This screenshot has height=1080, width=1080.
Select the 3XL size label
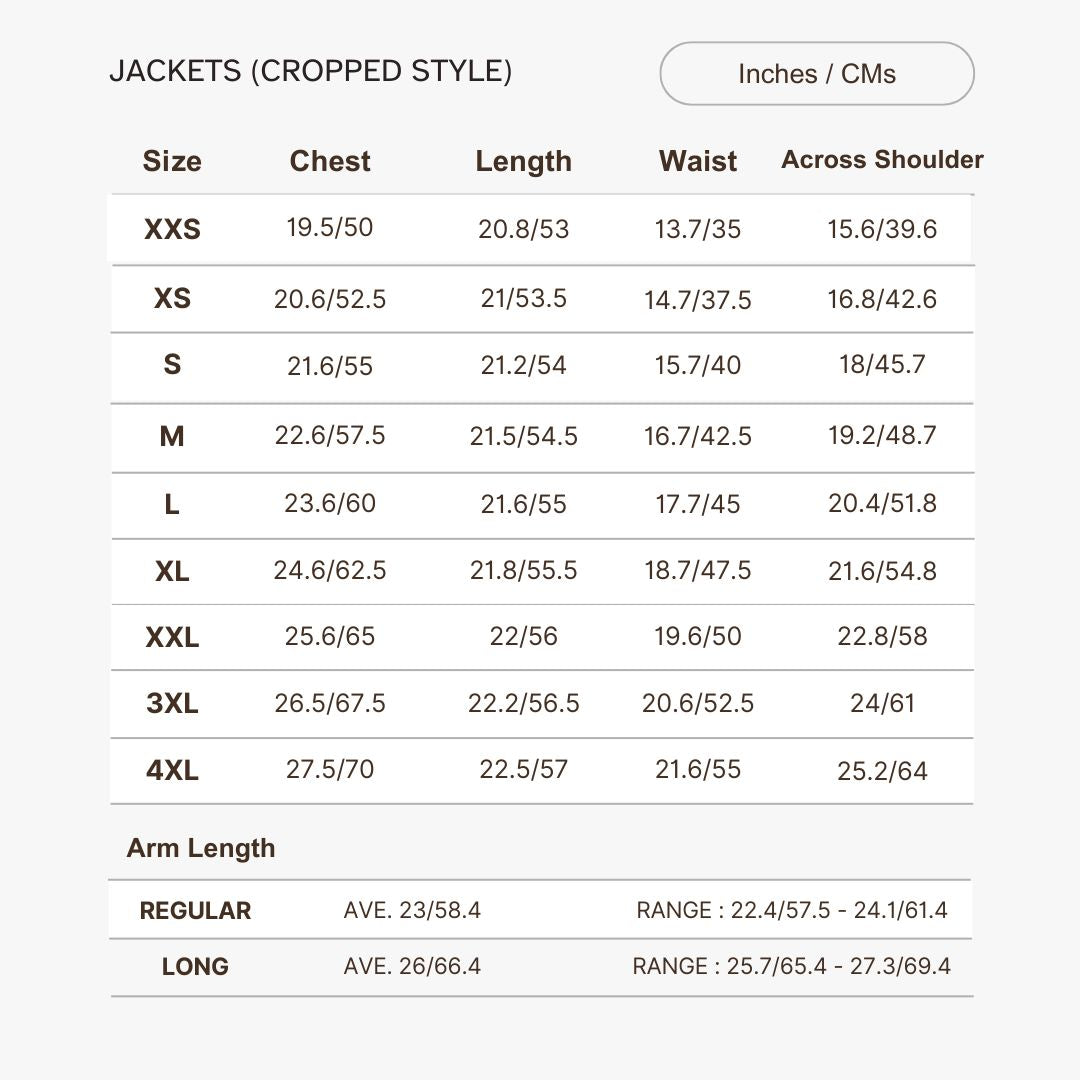pyautogui.click(x=172, y=704)
